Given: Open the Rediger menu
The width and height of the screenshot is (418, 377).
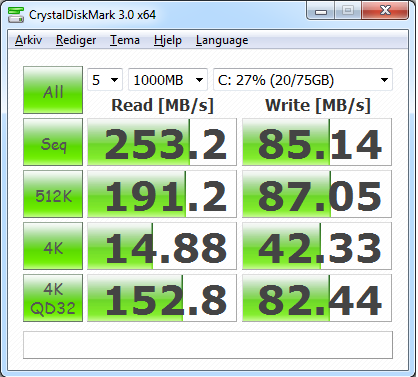Looking at the screenshot, I should (76, 40).
